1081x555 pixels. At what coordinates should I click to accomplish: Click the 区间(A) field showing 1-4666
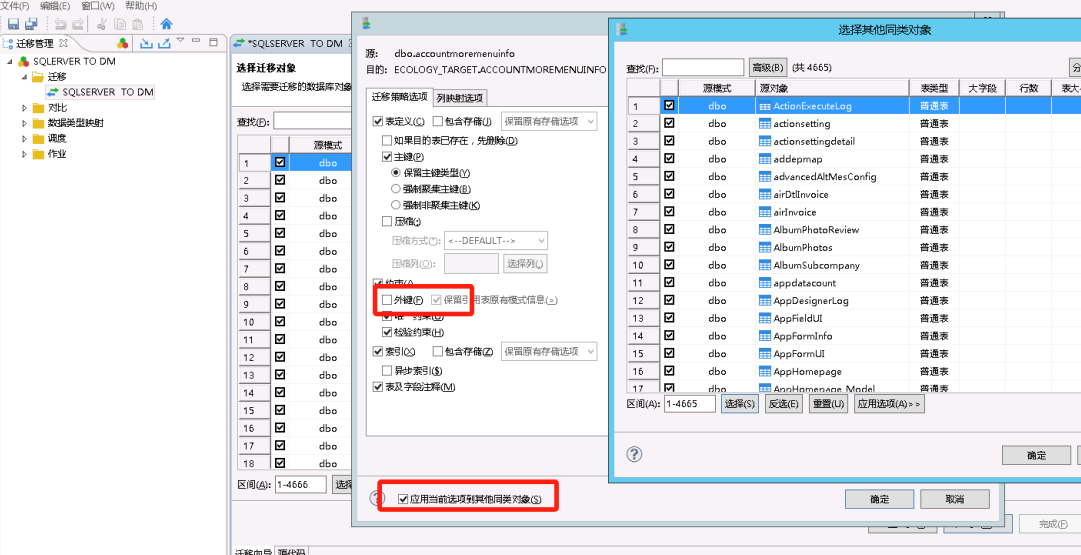click(x=301, y=485)
